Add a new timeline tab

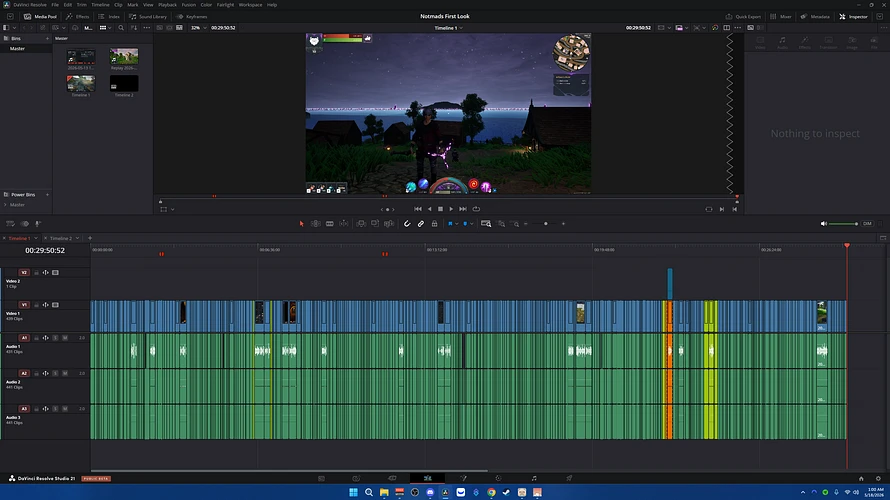pos(90,238)
